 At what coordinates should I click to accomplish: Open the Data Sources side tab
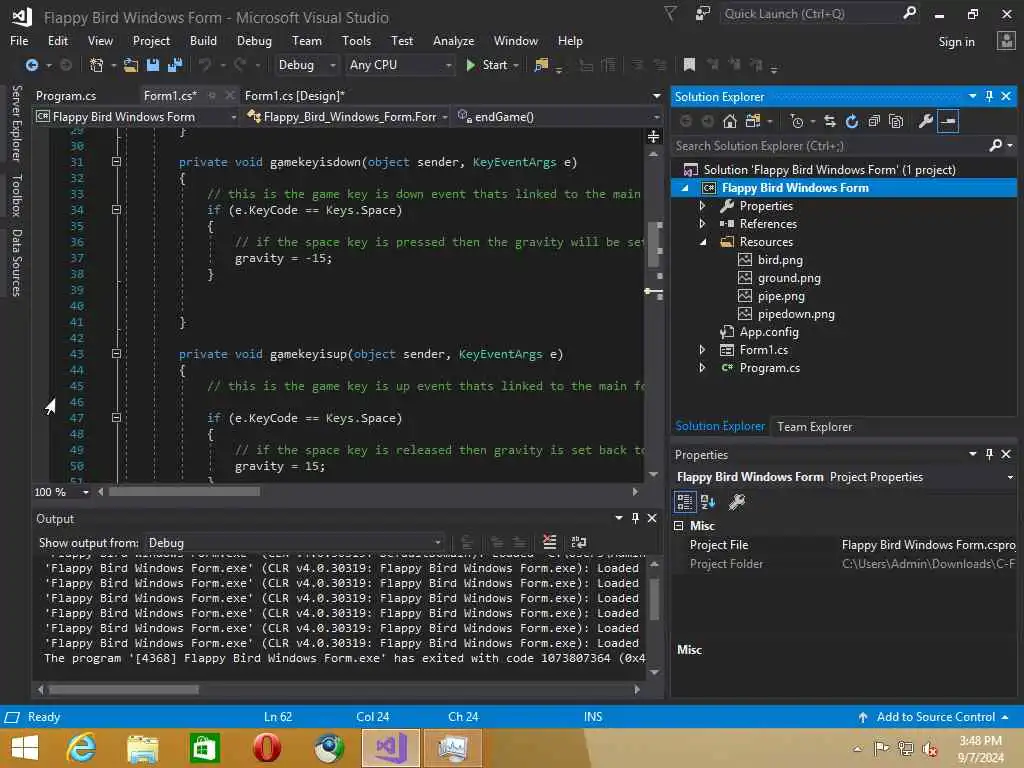[x=16, y=263]
